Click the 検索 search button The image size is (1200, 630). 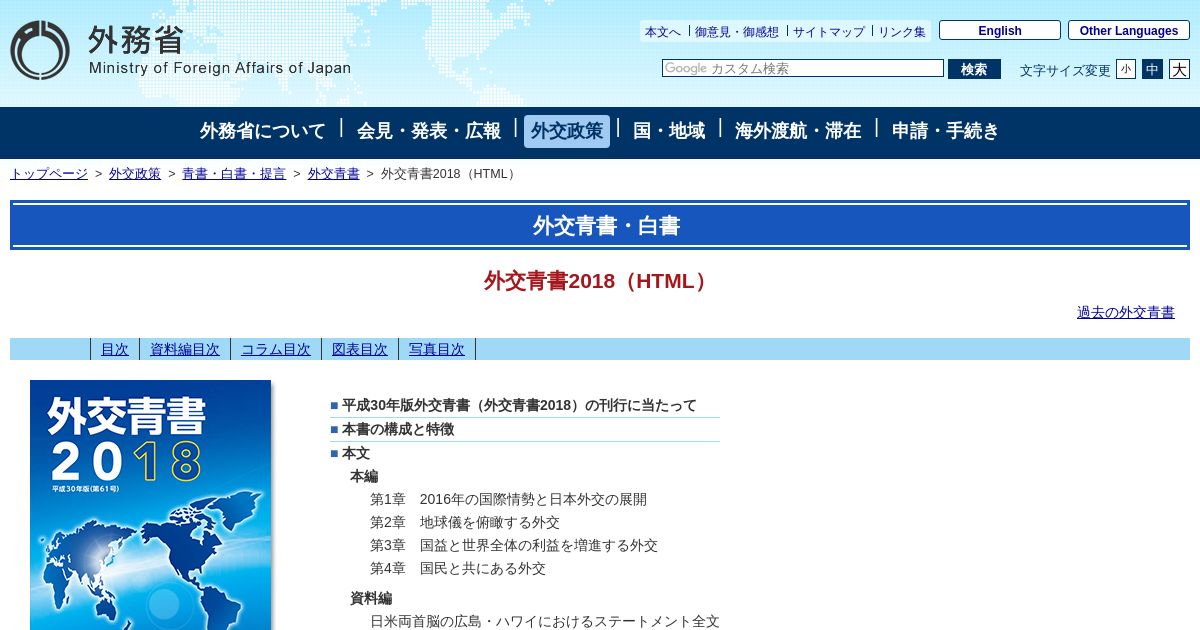pos(974,69)
